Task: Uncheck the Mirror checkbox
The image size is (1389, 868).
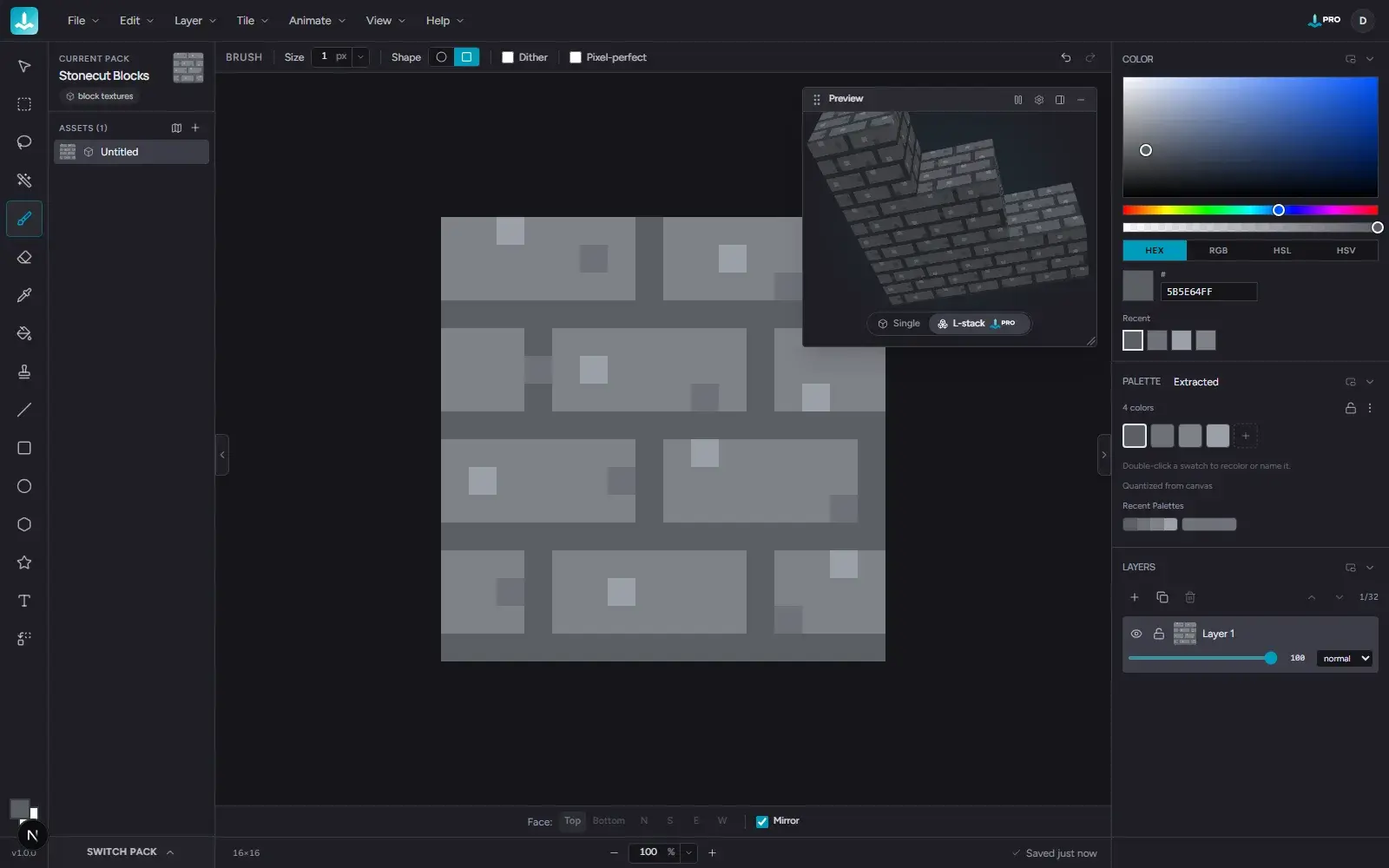Action: 762,821
